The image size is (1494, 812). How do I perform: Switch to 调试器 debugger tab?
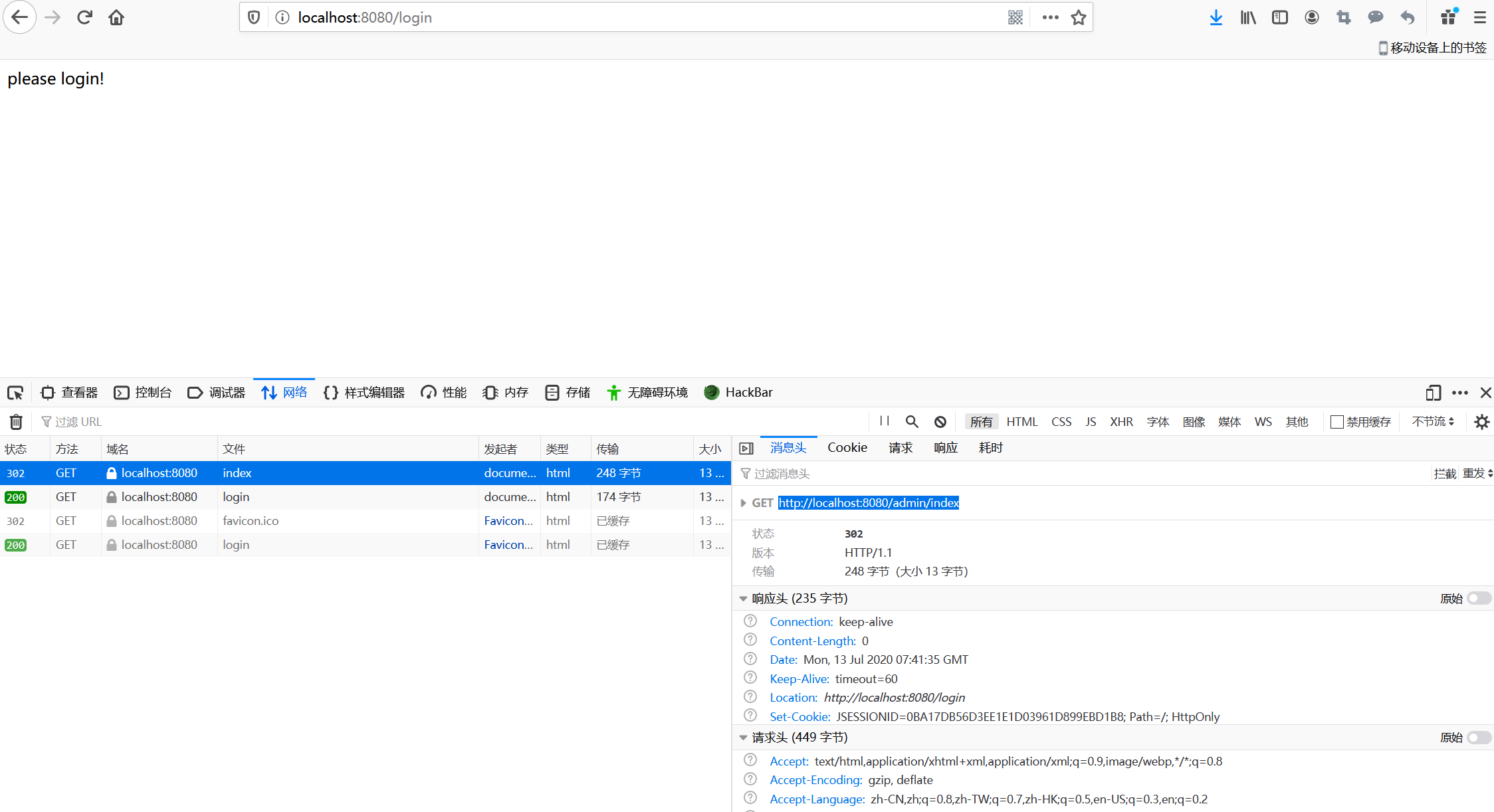(217, 393)
